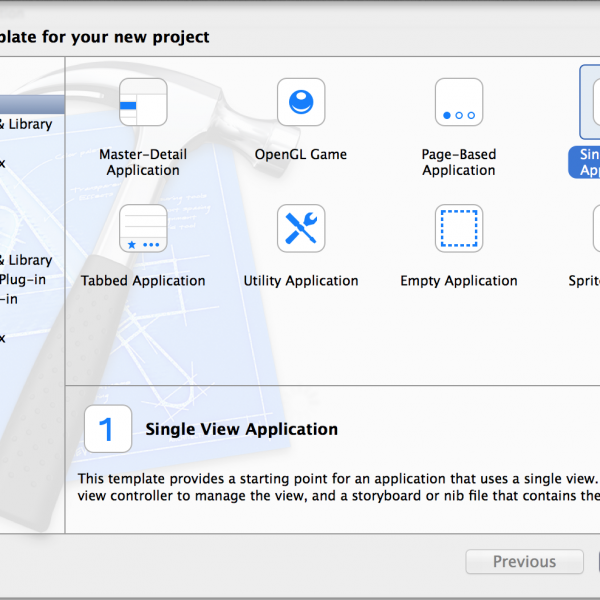Choose the OpenGL Game template icon
The width and height of the screenshot is (600, 600).
(x=301, y=102)
